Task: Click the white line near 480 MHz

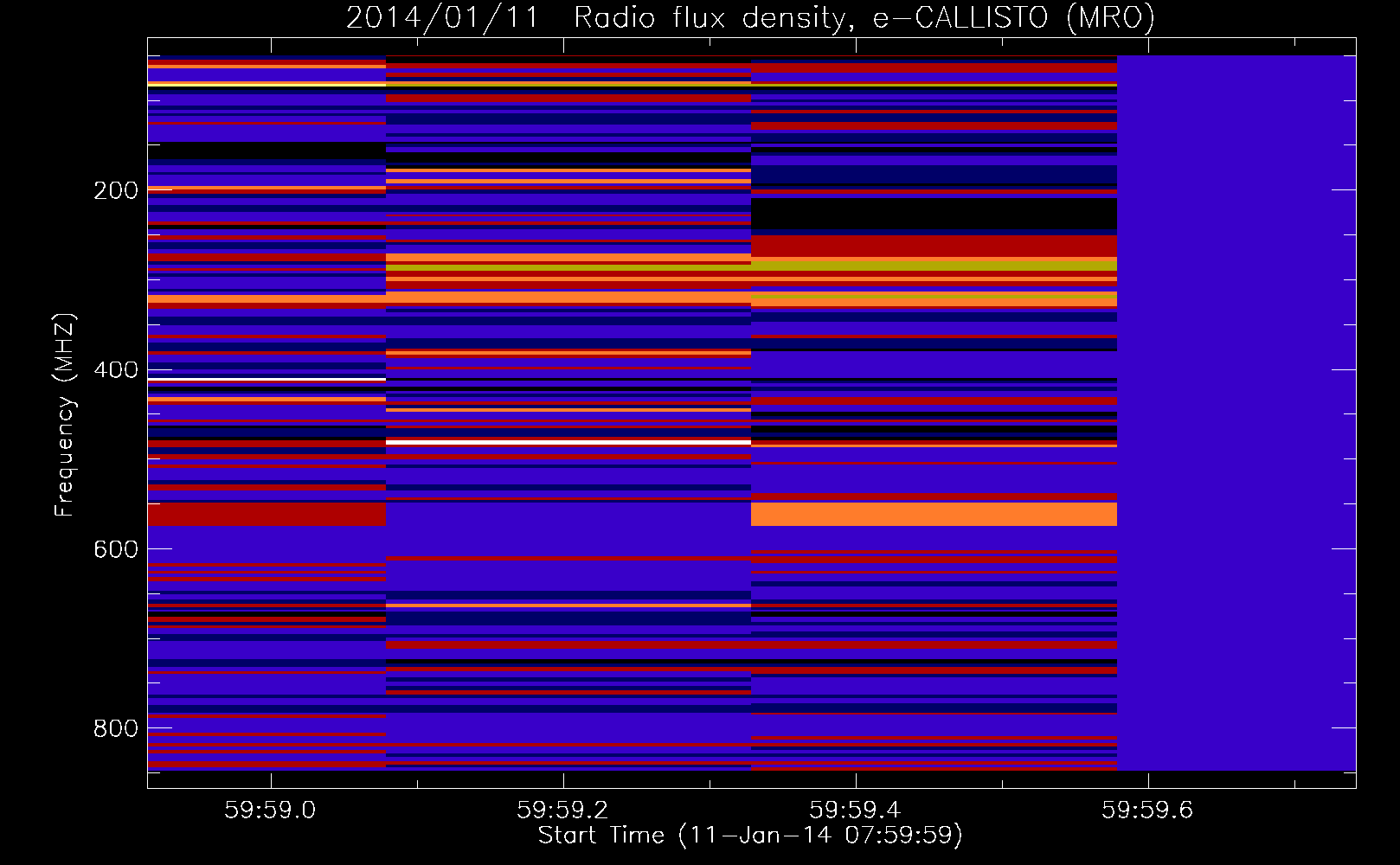Action: [x=568, y=442]
